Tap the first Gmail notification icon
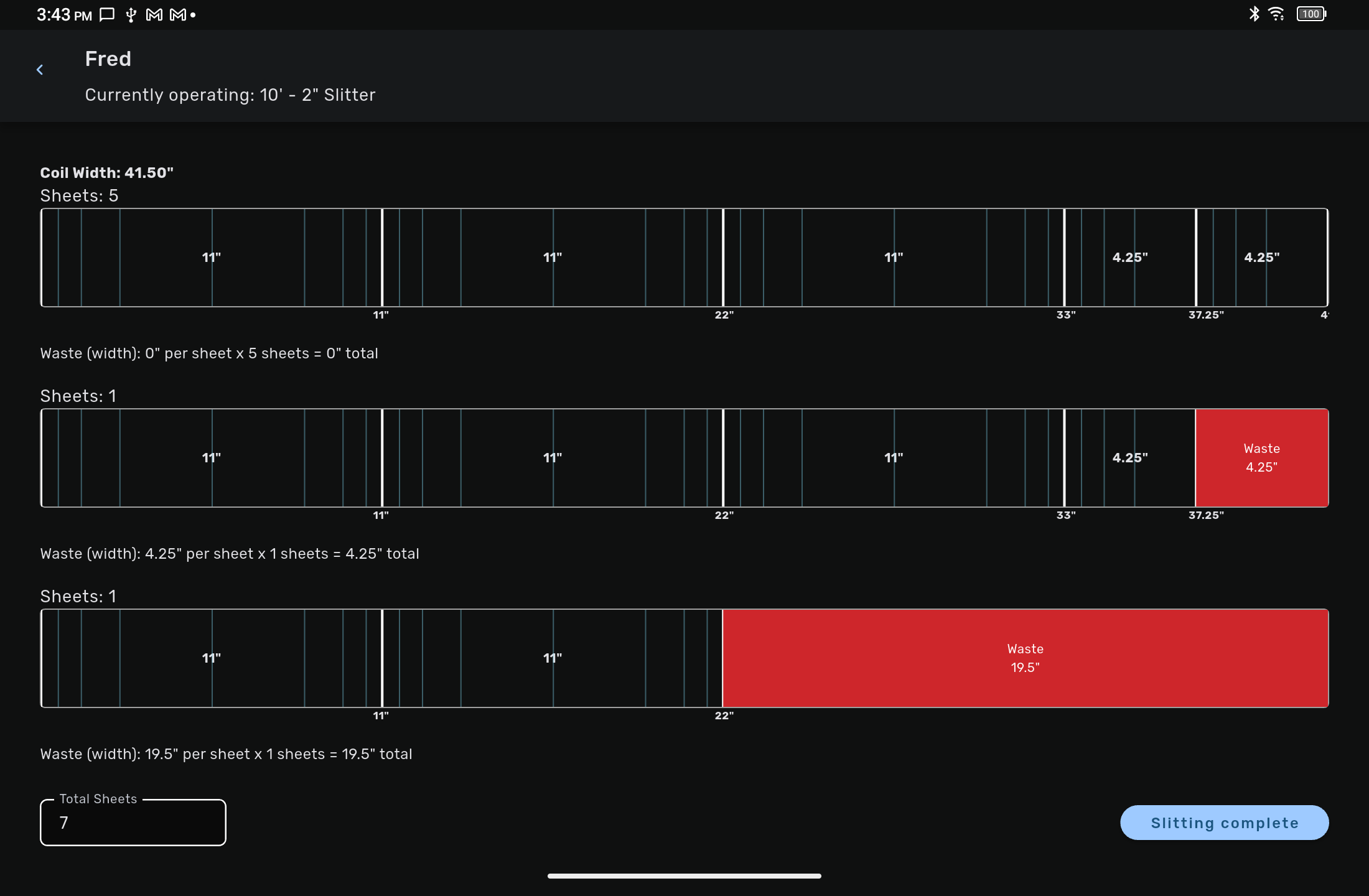 (154, 14)
